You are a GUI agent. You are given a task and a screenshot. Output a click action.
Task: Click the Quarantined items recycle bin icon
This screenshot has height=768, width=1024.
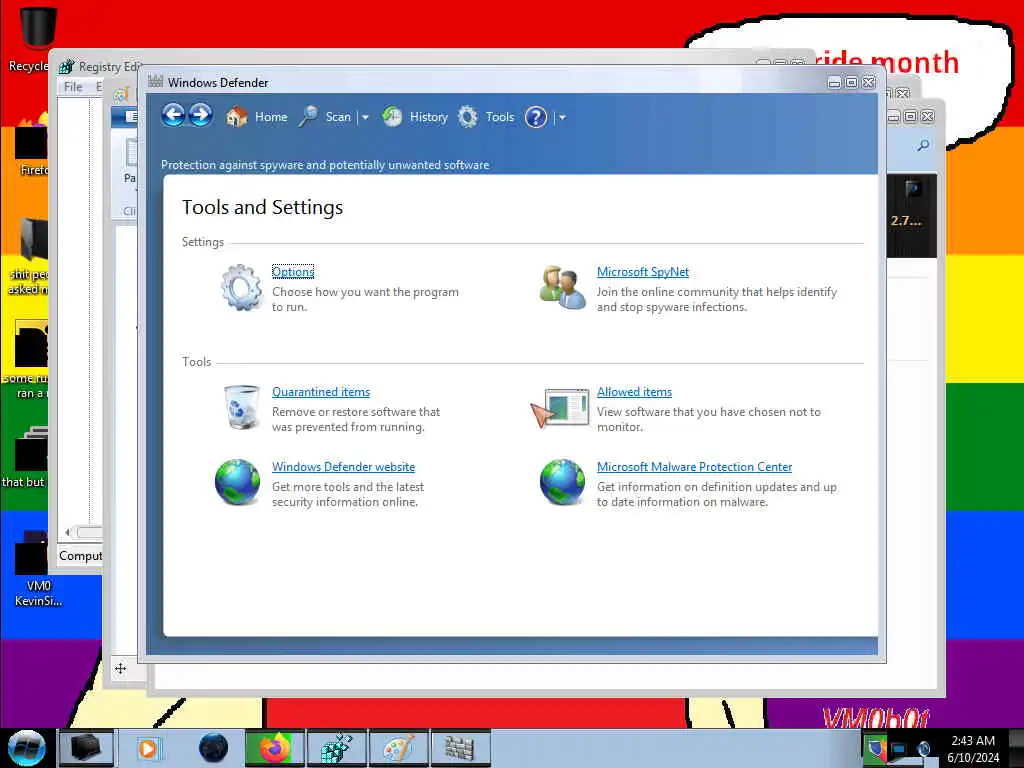pos(241,407)
